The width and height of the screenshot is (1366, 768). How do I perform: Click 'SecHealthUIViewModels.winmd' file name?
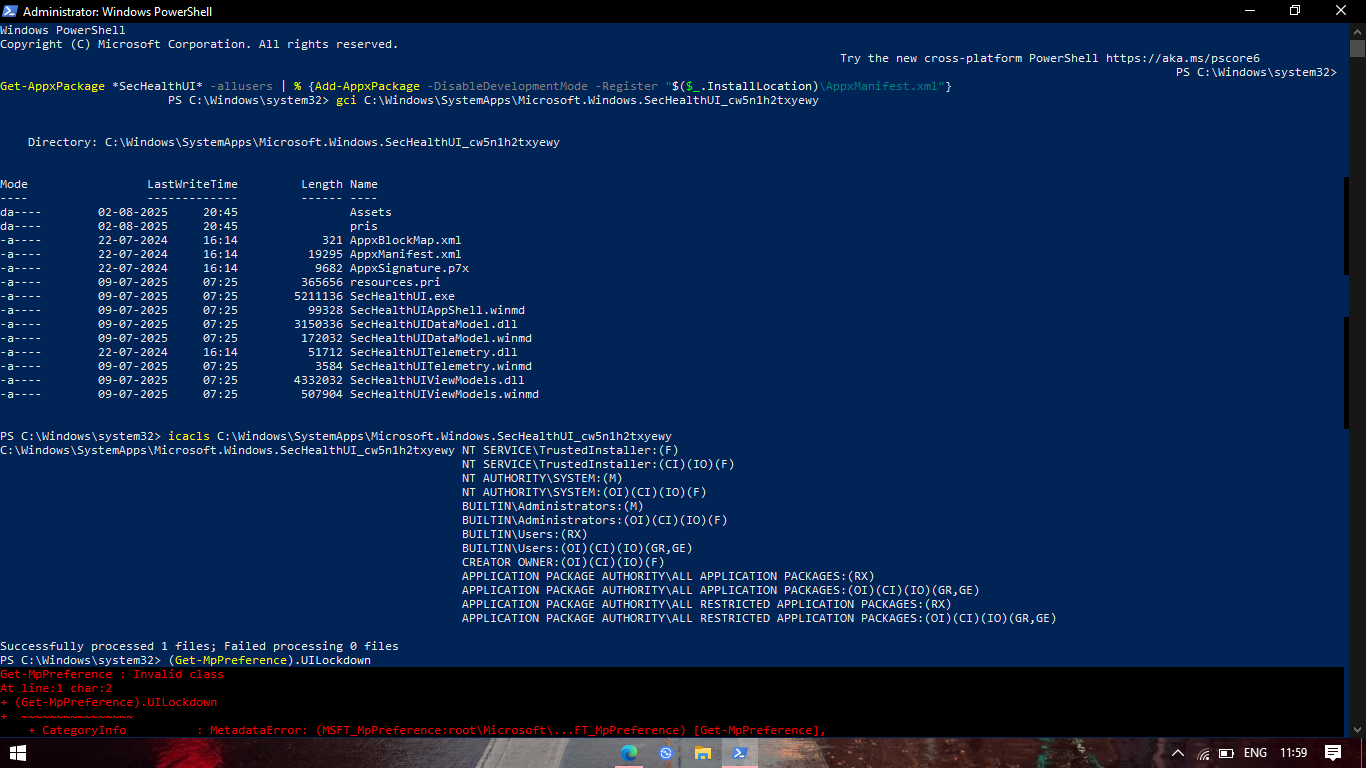444,394
